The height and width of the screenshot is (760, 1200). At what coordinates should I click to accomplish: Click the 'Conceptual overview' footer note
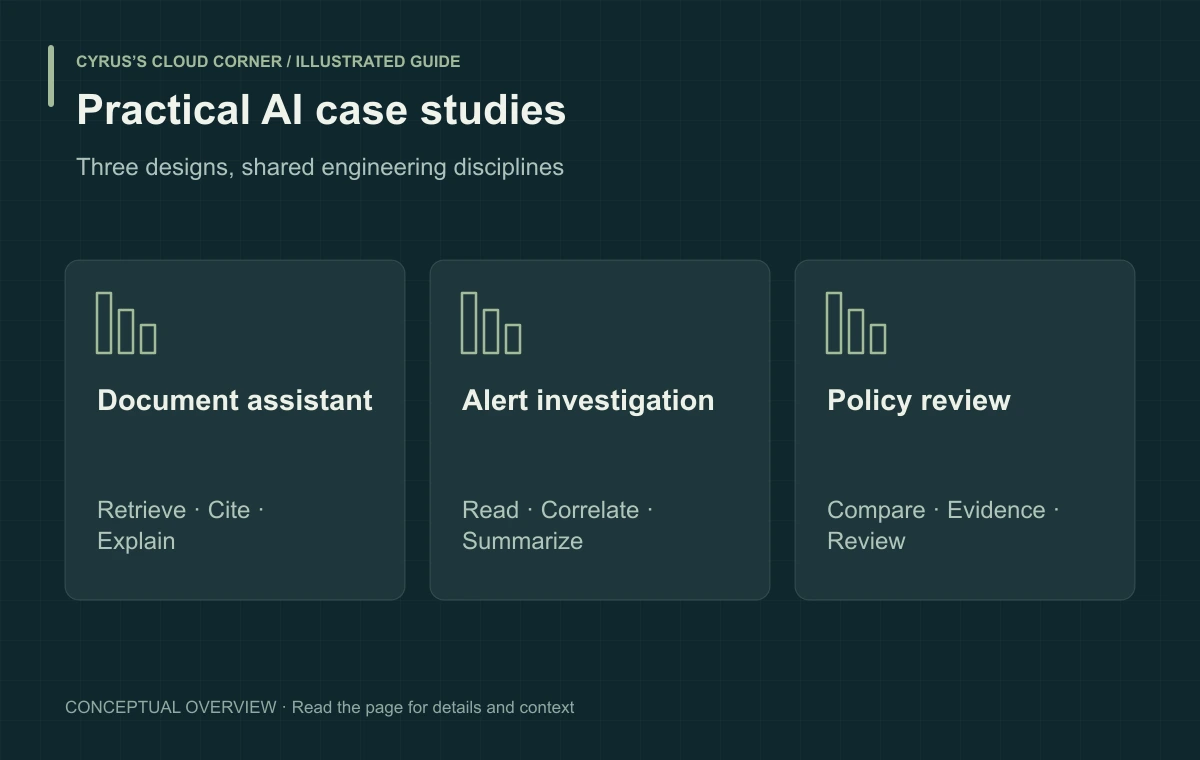320,707
